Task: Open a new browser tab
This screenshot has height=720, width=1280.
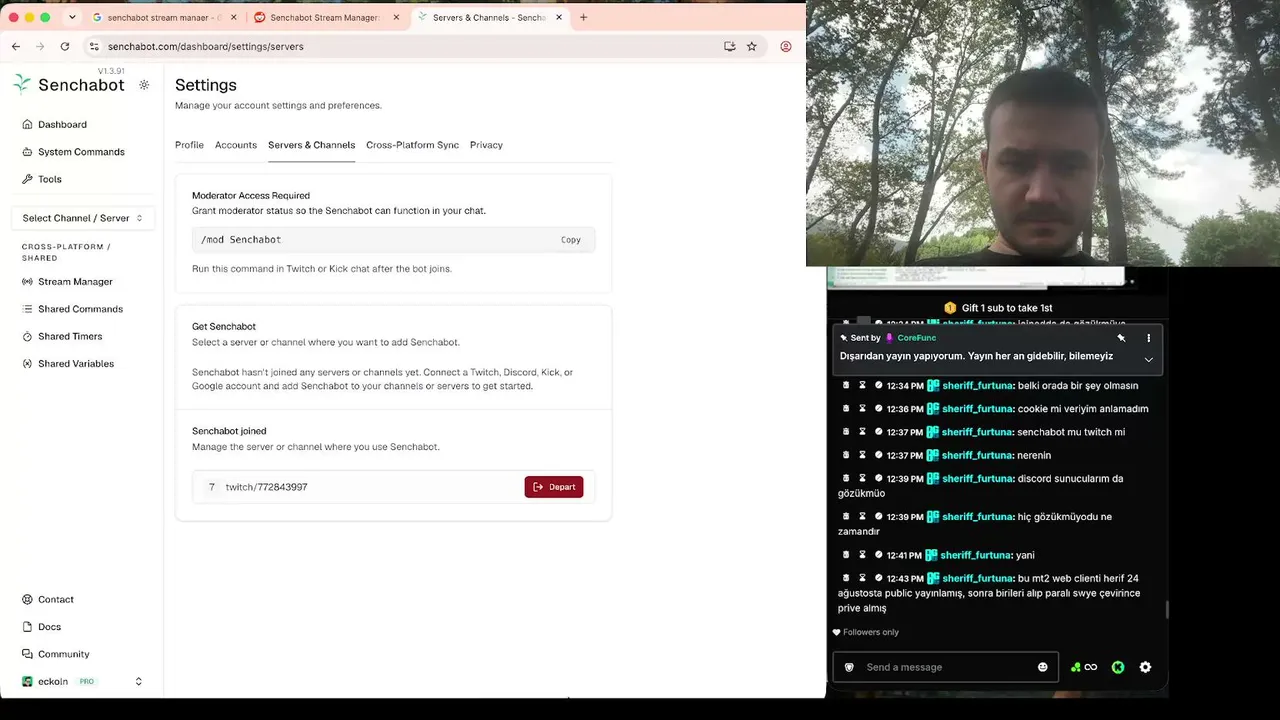Action: (583, 17)
